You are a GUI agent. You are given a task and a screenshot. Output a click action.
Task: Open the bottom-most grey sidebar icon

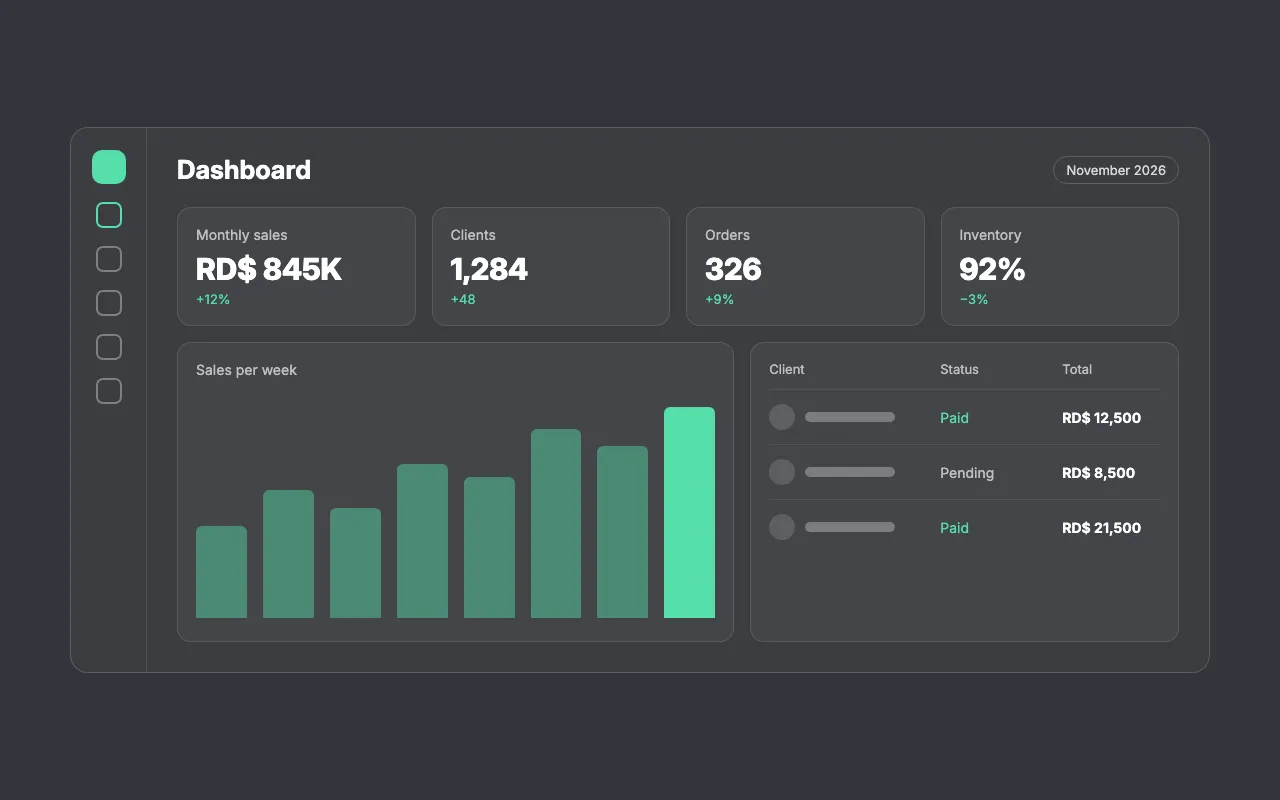pos(109,391)
